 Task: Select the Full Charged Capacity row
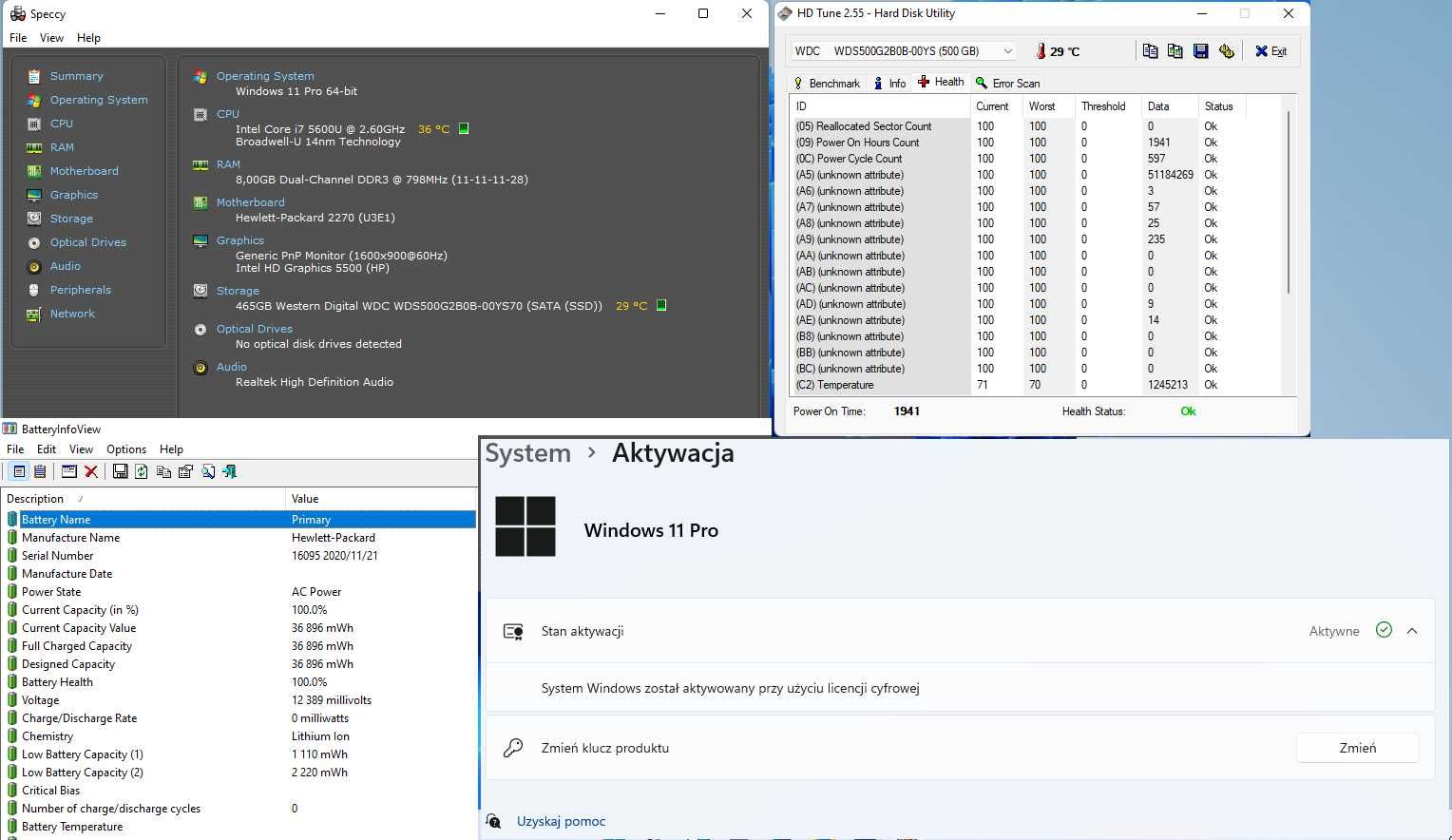pos(239,646)
